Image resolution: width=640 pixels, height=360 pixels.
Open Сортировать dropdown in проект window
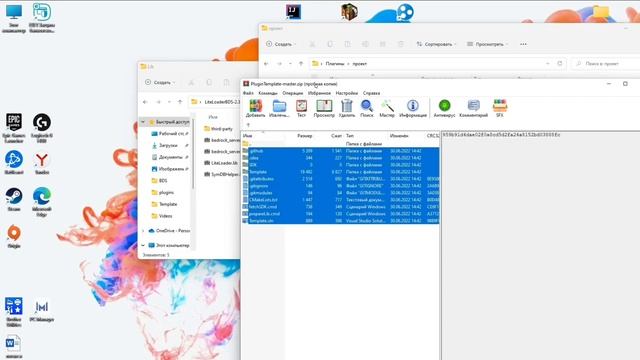click(436, 44)
